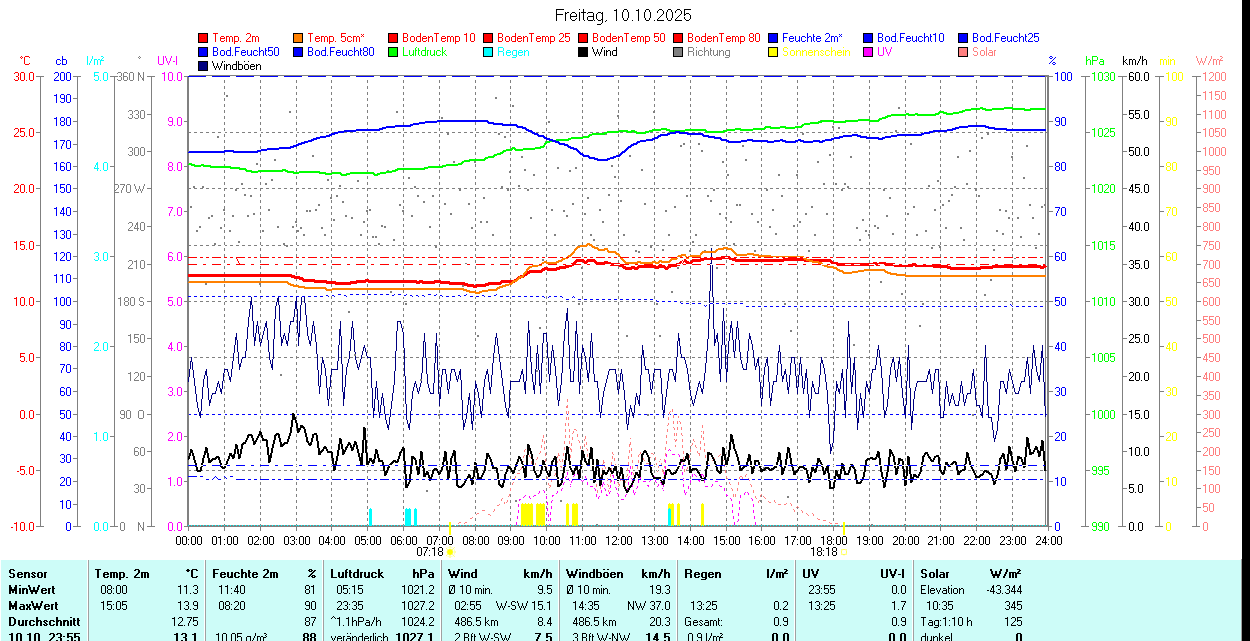This screenshot has width=1250, height=641.
Task: Click the red Temp. 2m legend square
Action: tap(204, 38)
